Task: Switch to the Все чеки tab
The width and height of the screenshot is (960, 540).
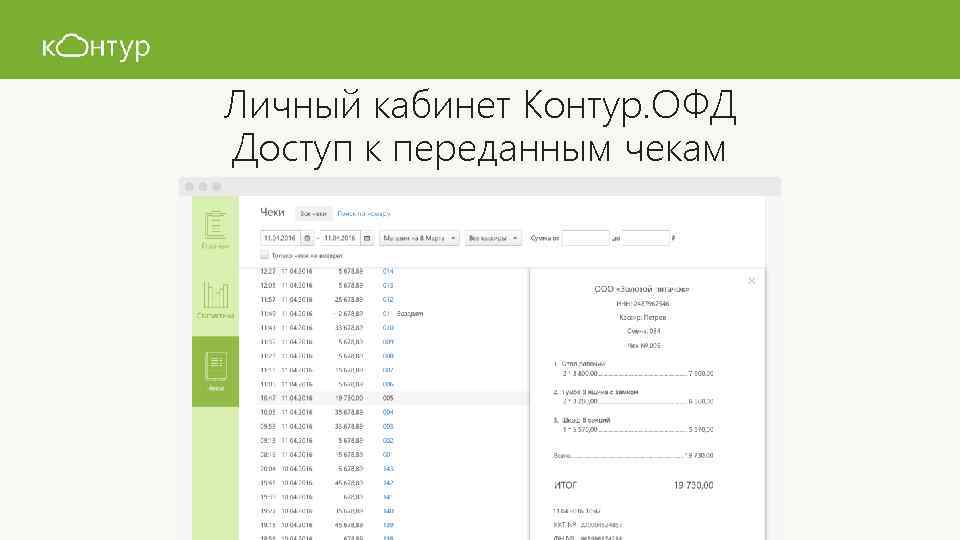Action: click(313, 214)
